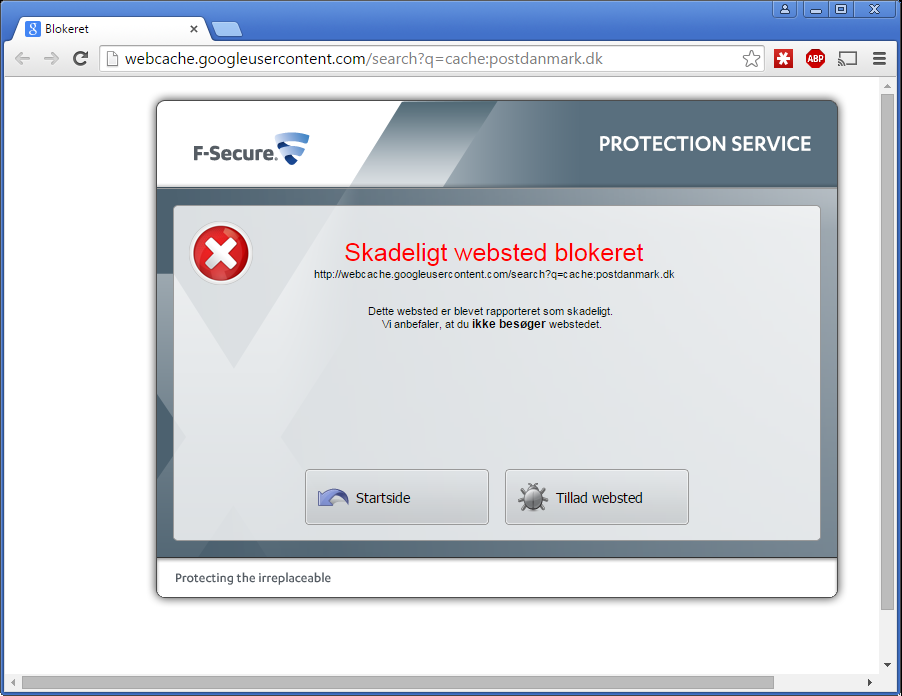902x696 pixels.
Task: Click the vertical scrollbar down arrow
Action: [888, 665]
